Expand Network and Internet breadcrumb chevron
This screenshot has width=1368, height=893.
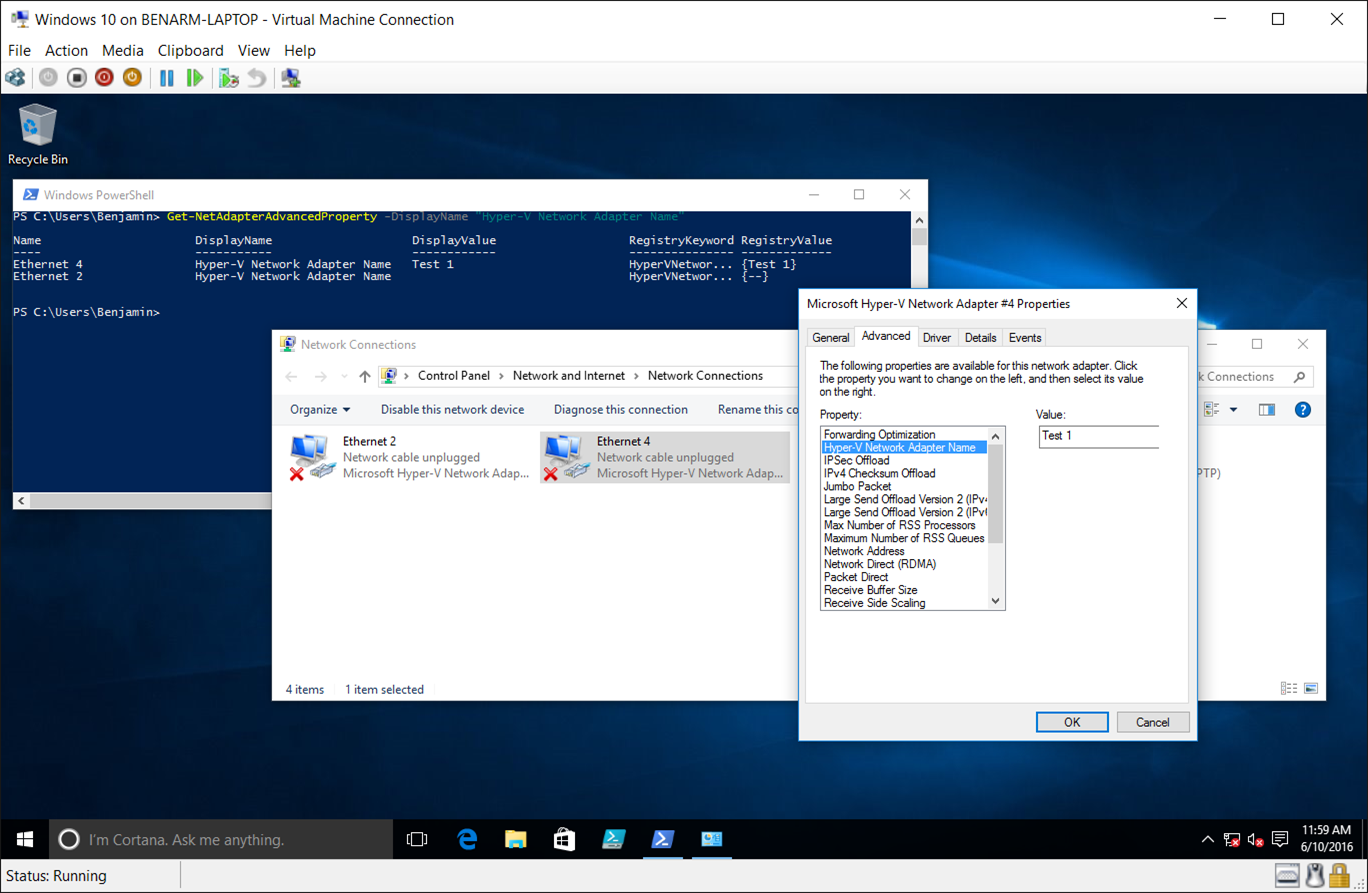(637, 376)
